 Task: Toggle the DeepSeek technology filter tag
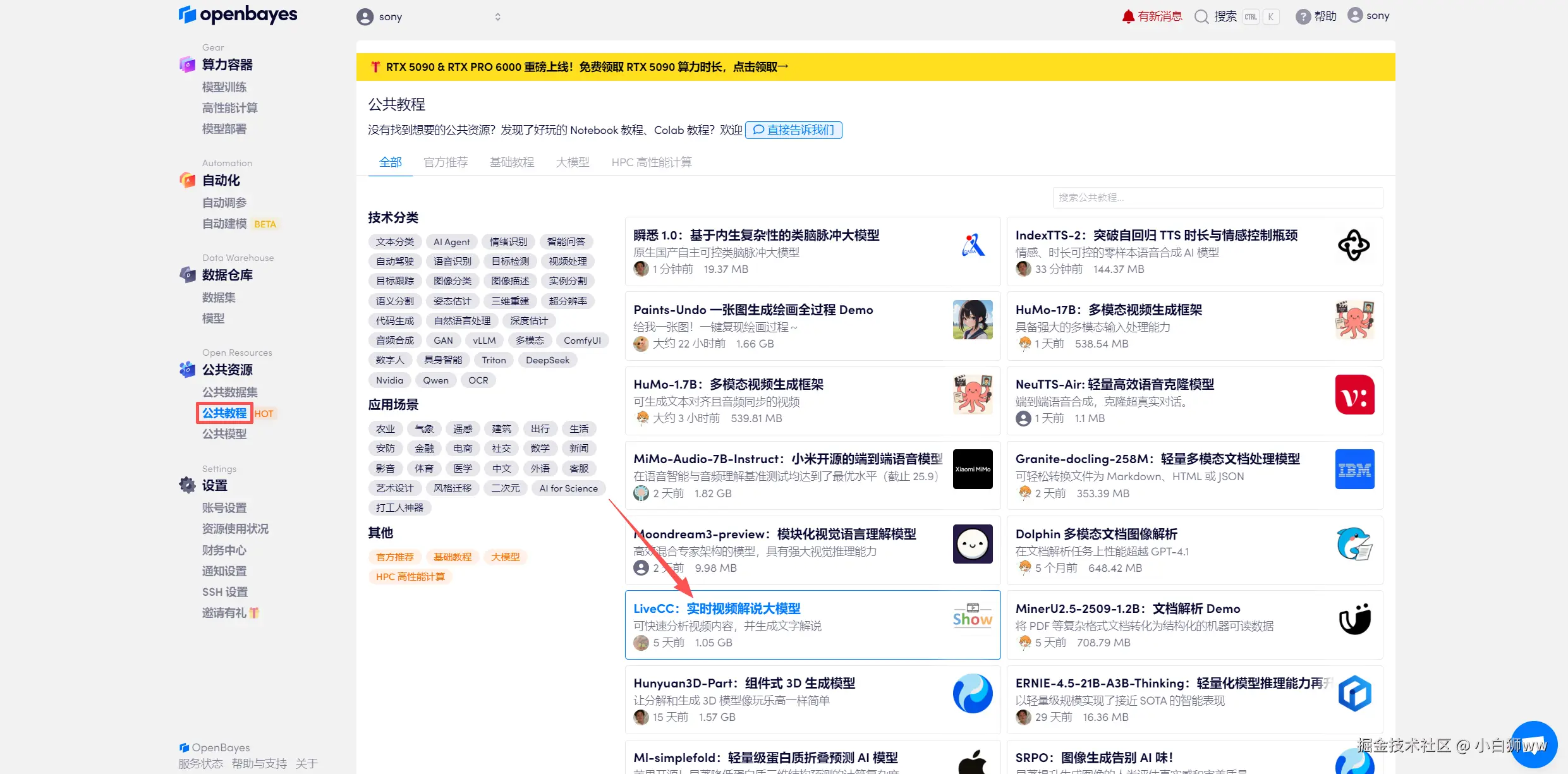pos(547,360)
